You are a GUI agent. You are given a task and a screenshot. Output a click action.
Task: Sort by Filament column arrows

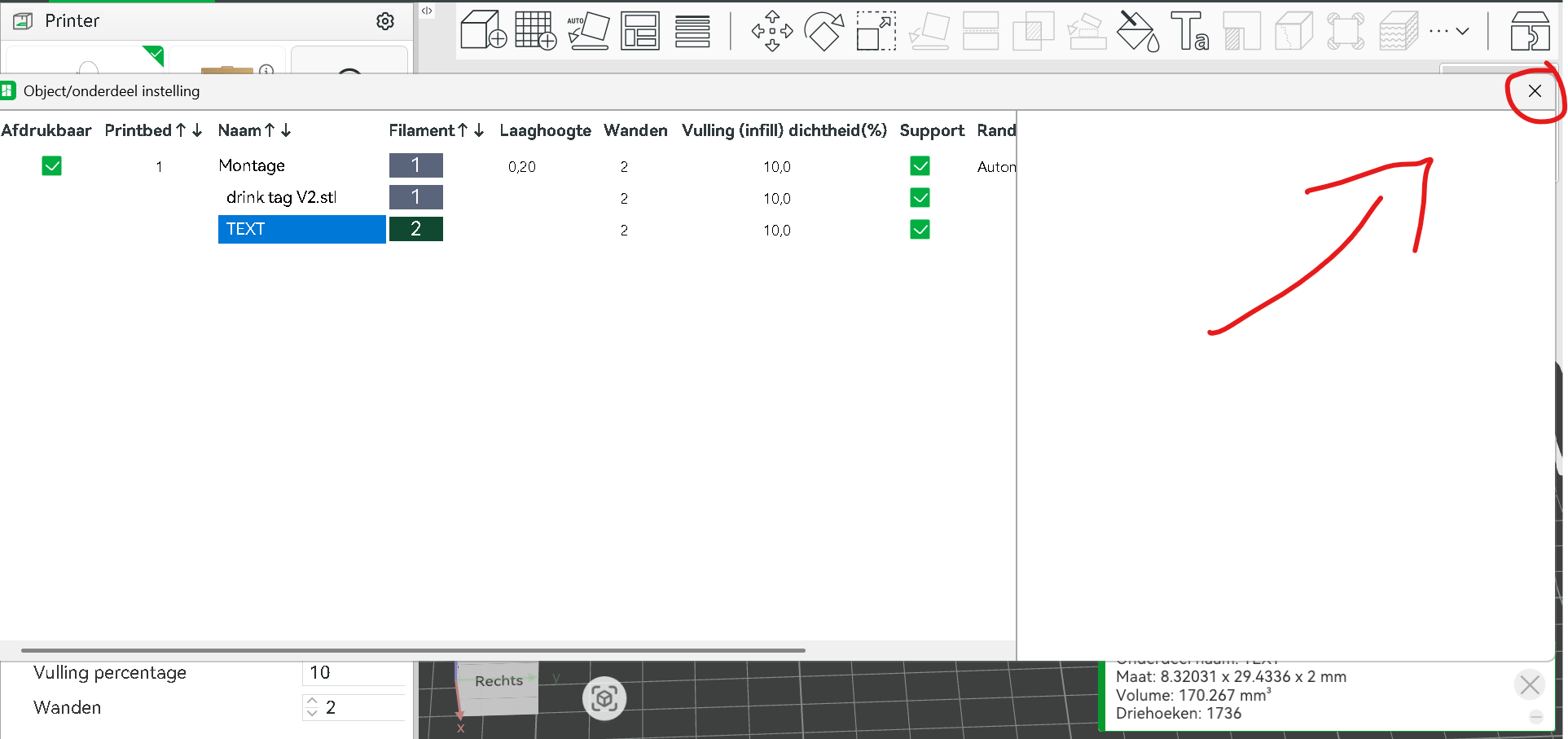click(x=471, y=130)
